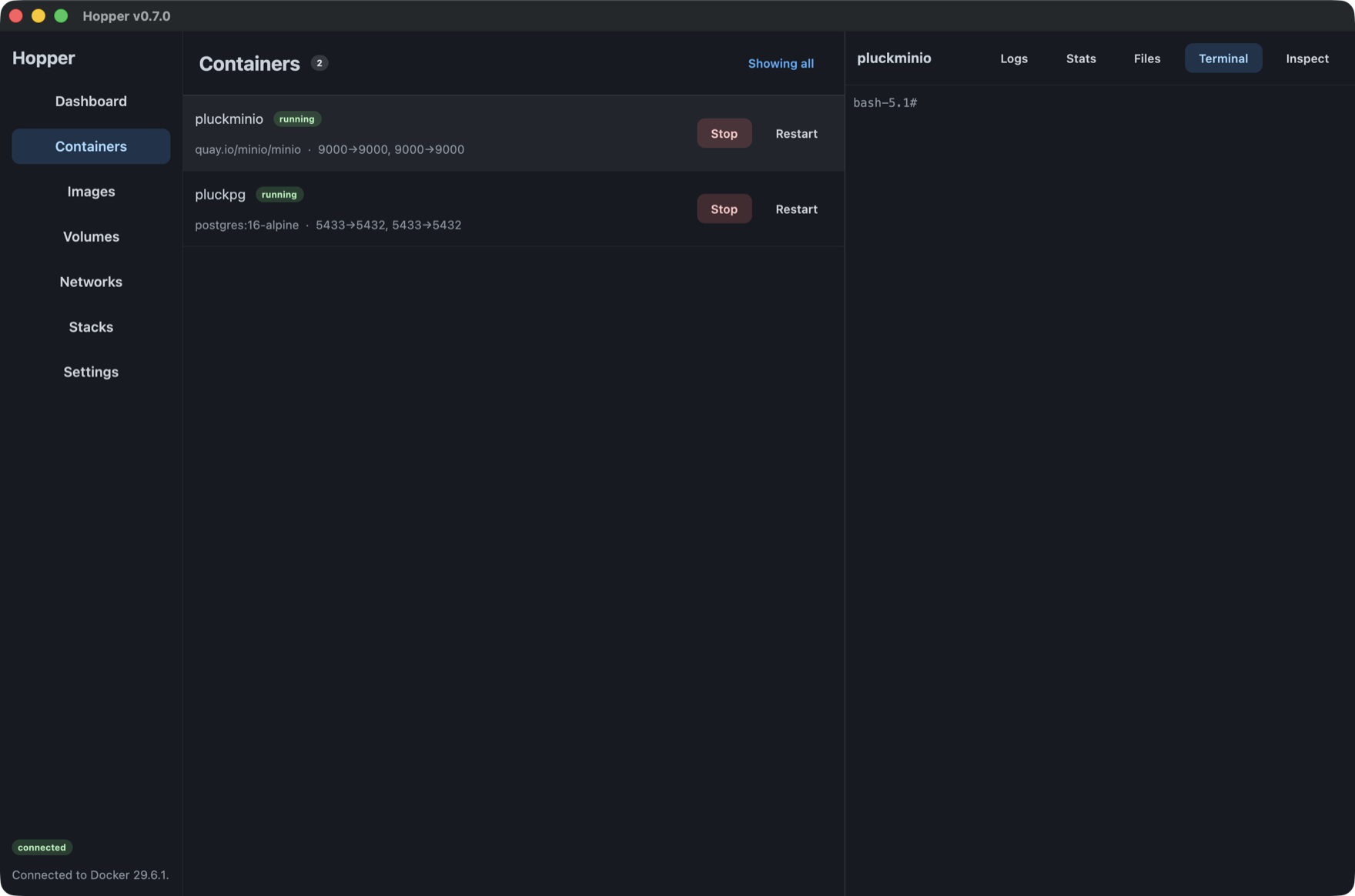Click the quay.io/minio/minio image text
Image resolution: width=1355 pixels, height=896 pixels.
pos(248,149)
